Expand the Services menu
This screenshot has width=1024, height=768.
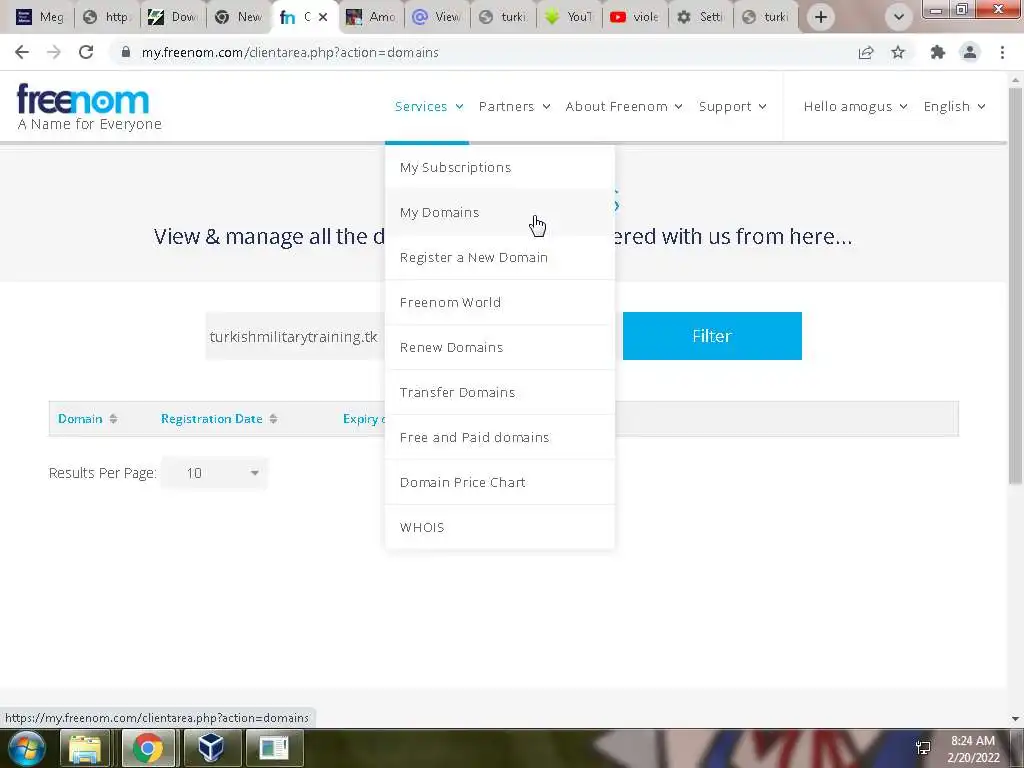(428, 106)
